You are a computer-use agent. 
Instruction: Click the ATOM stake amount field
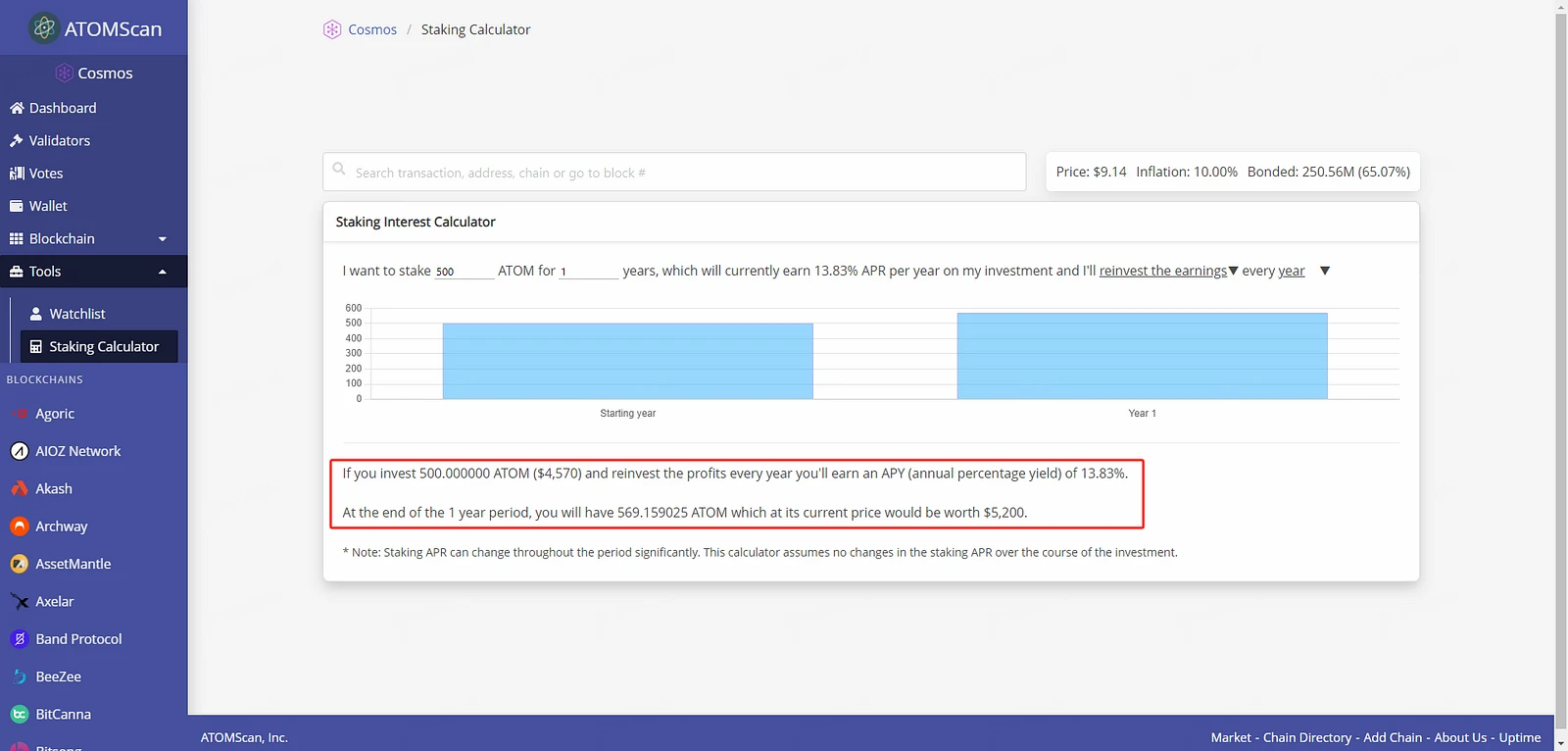point(464,272)
